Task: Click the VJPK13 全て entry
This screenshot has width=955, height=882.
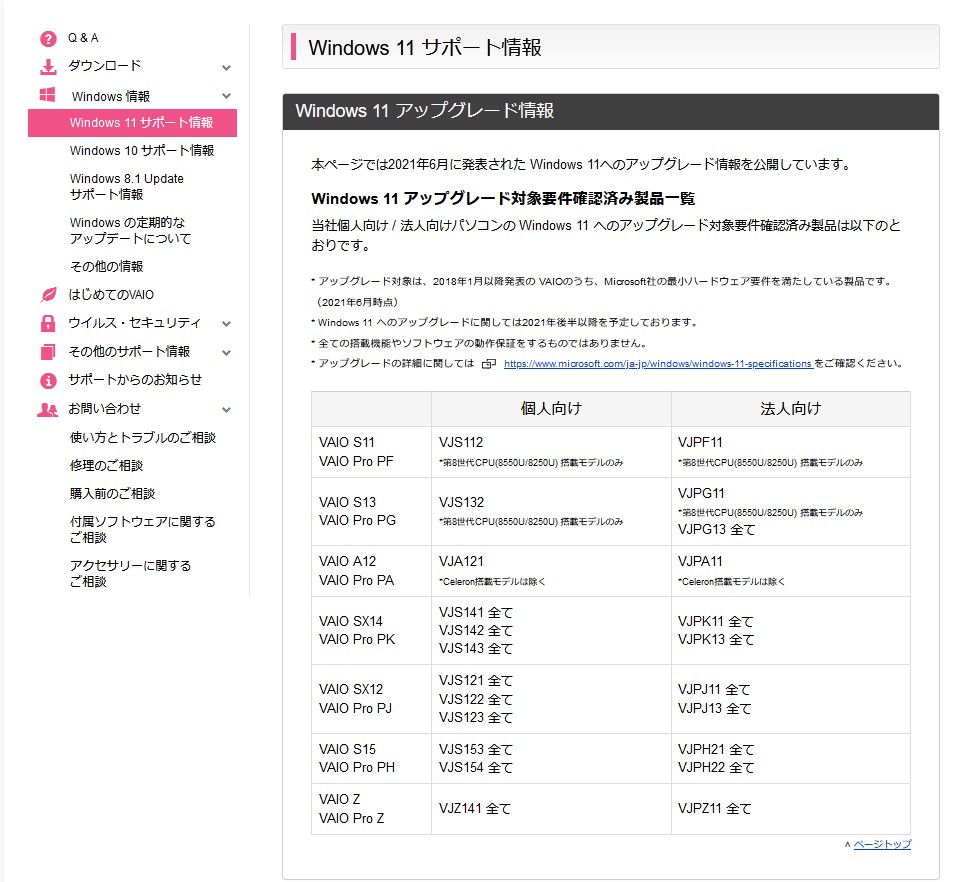Action: [716, 639]
